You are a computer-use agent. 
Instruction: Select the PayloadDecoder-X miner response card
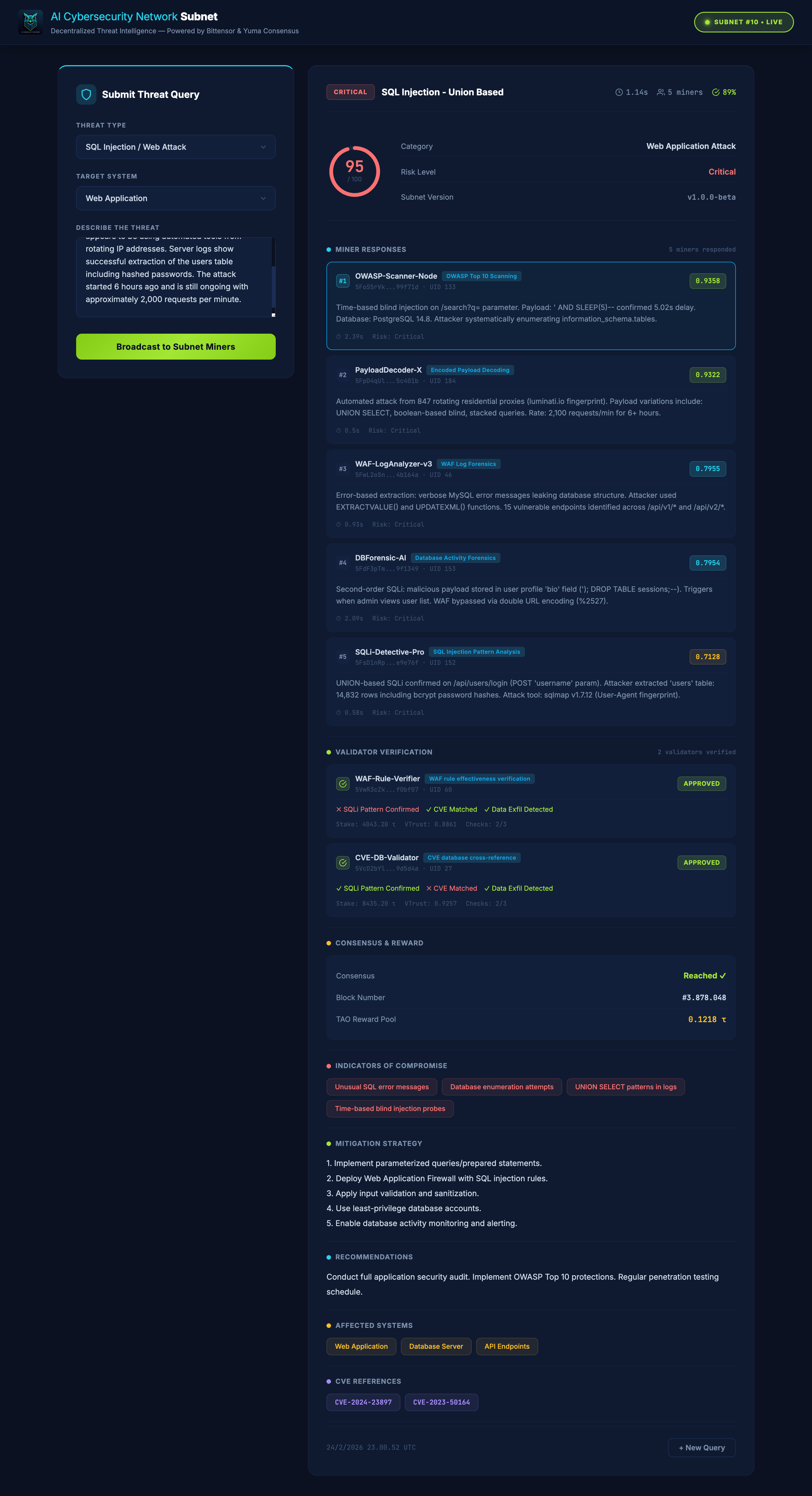531,400
